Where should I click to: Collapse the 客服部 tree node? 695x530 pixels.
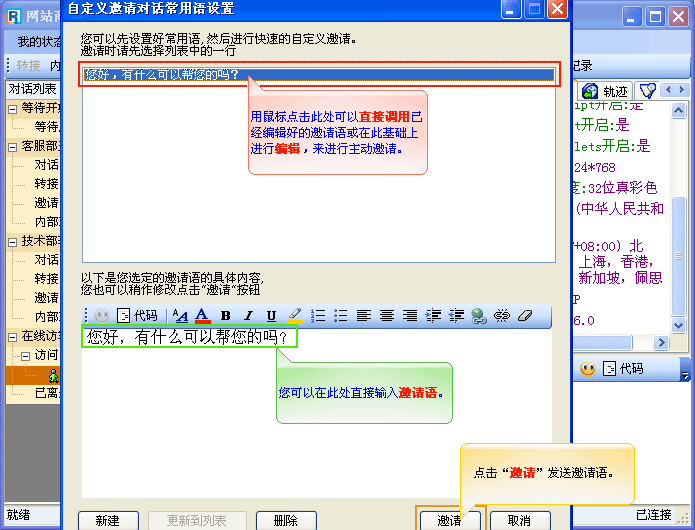[13, 146]
